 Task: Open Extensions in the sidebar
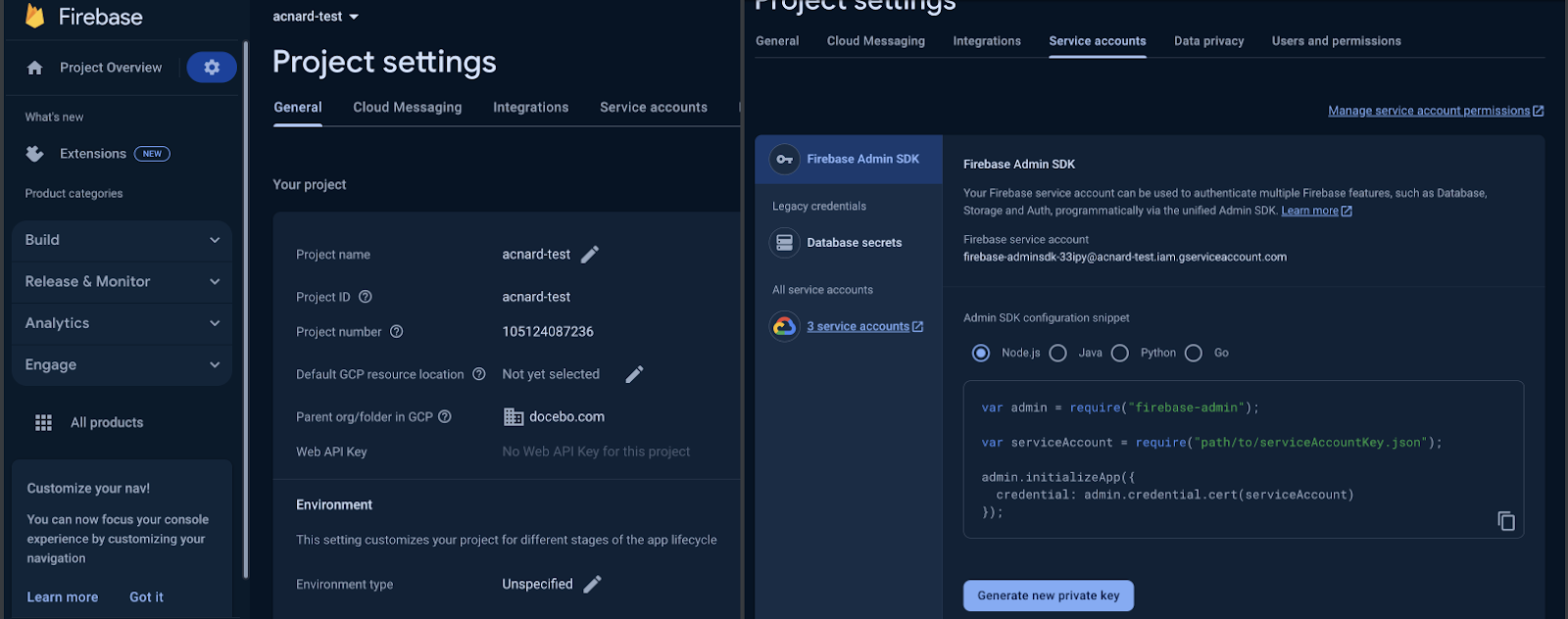pyautogui.click(x=93, y=154)
